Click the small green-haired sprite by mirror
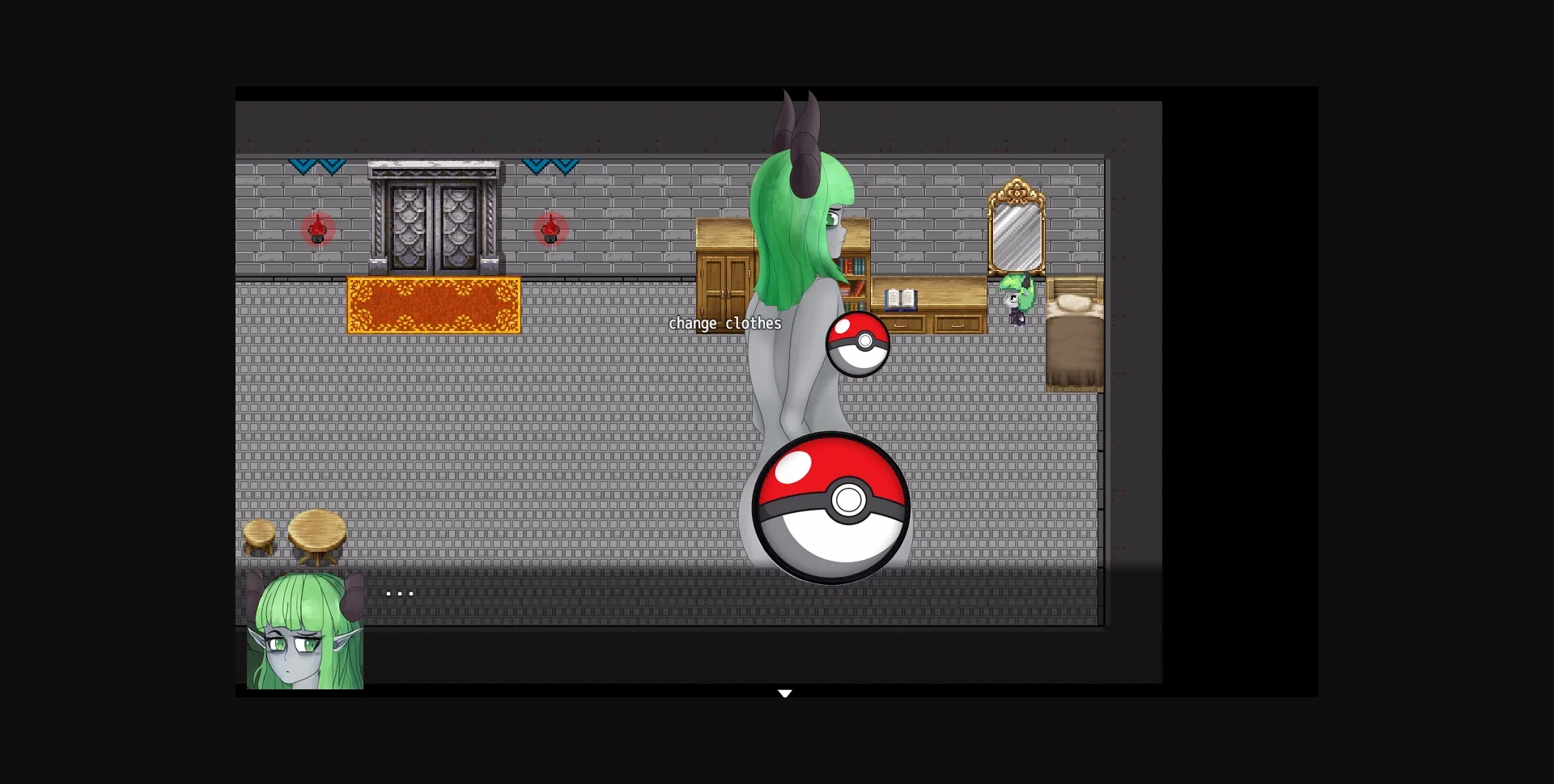 coord(1017,299)
